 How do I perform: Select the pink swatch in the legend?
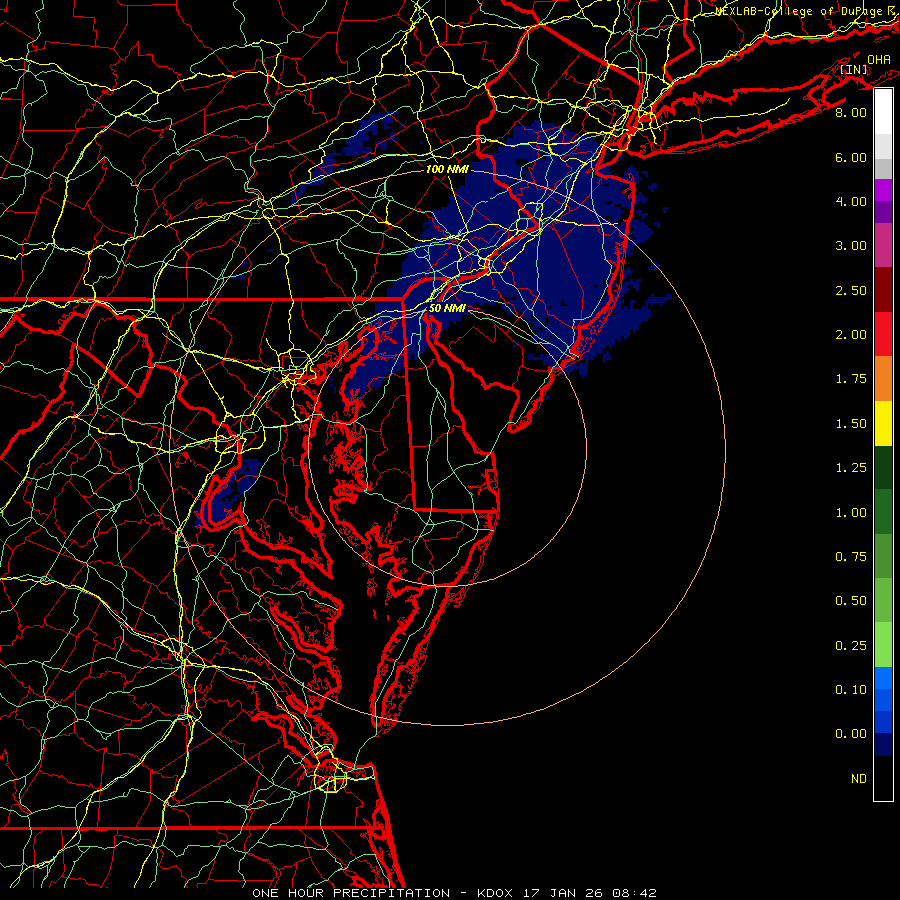pos(883,245)
